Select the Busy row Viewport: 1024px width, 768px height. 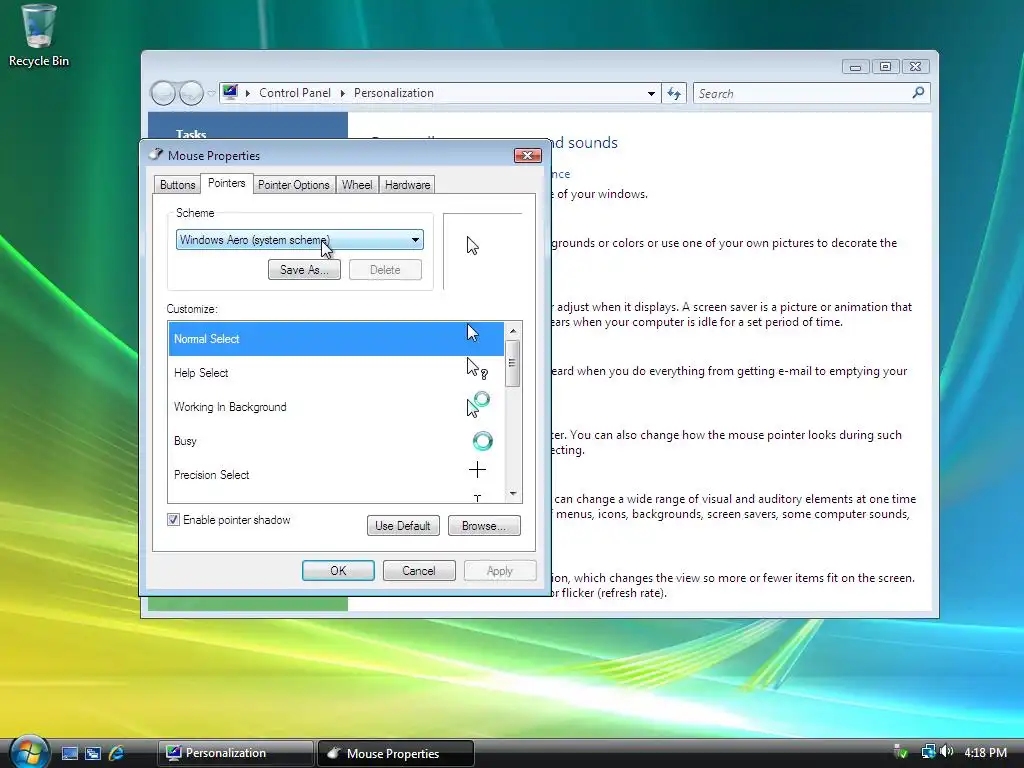click(336, 441)
